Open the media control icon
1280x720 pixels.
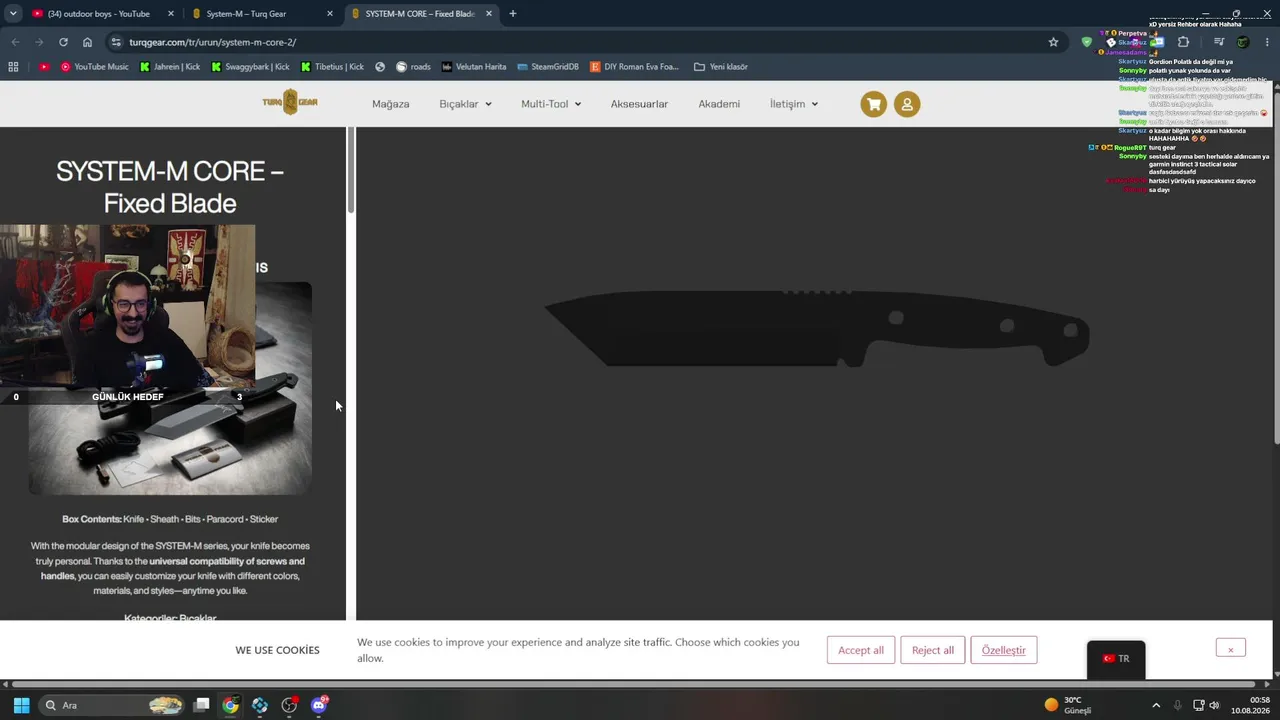[1218, 42]
